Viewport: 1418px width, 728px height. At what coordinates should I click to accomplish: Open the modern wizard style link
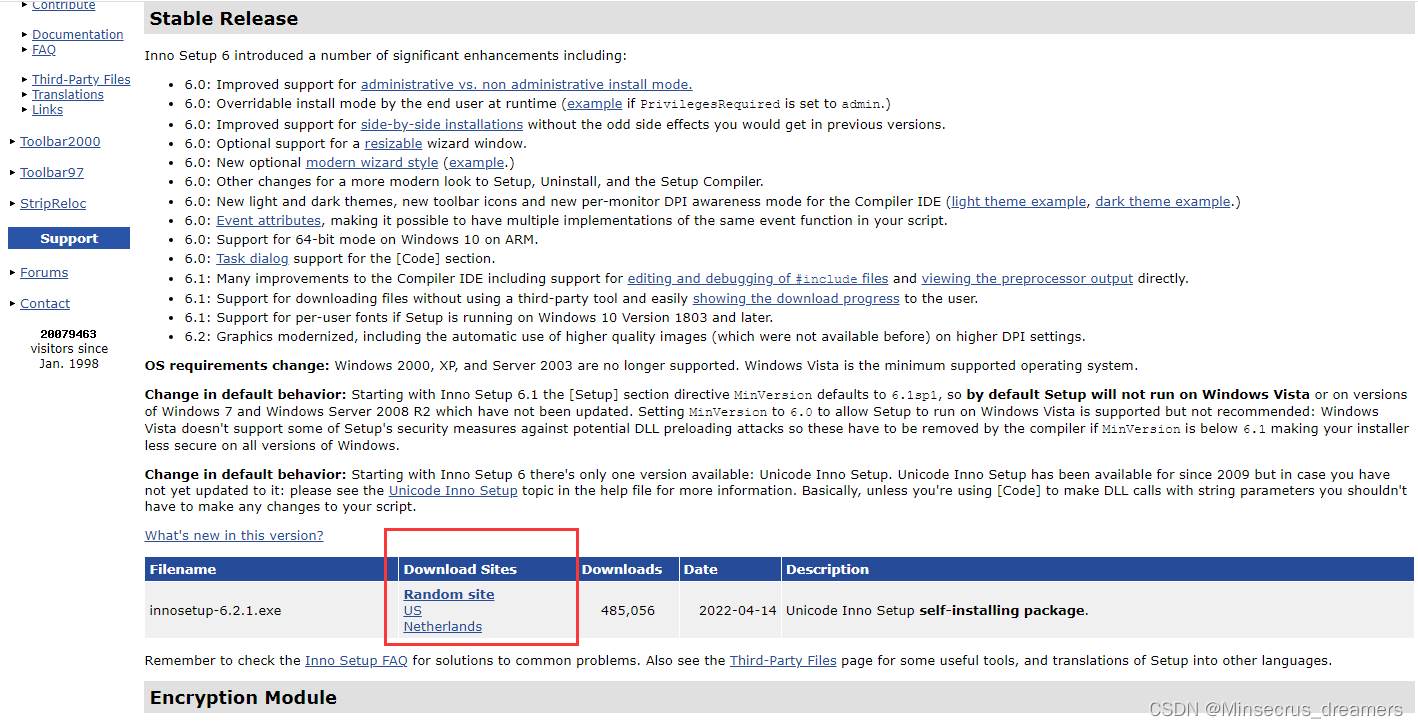pos(372,162)
